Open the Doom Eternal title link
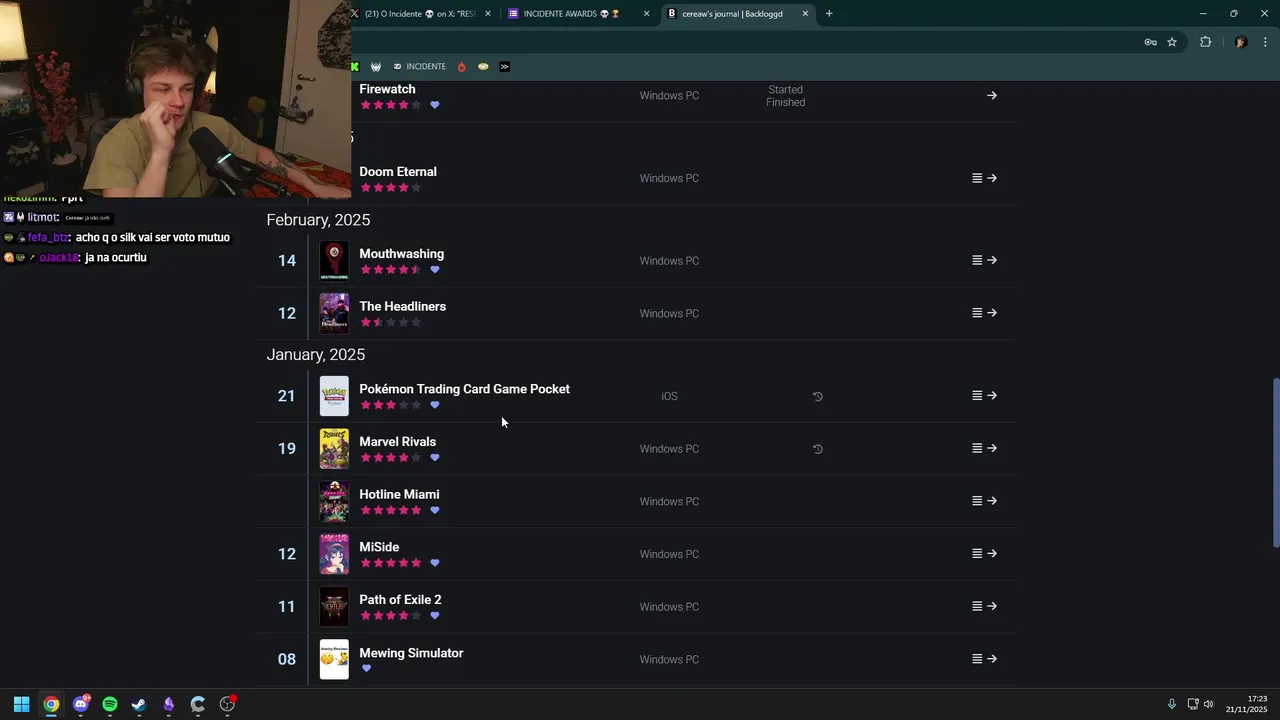Screen dimensions: 1280x720 398,172
